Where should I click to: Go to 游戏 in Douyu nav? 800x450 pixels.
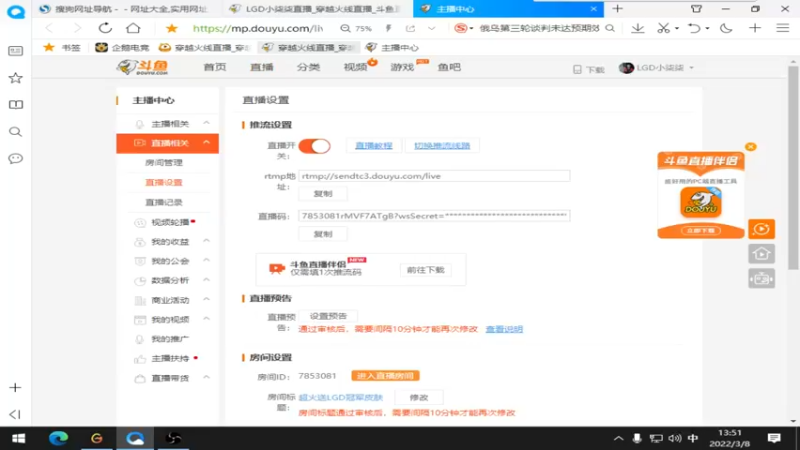403,67
